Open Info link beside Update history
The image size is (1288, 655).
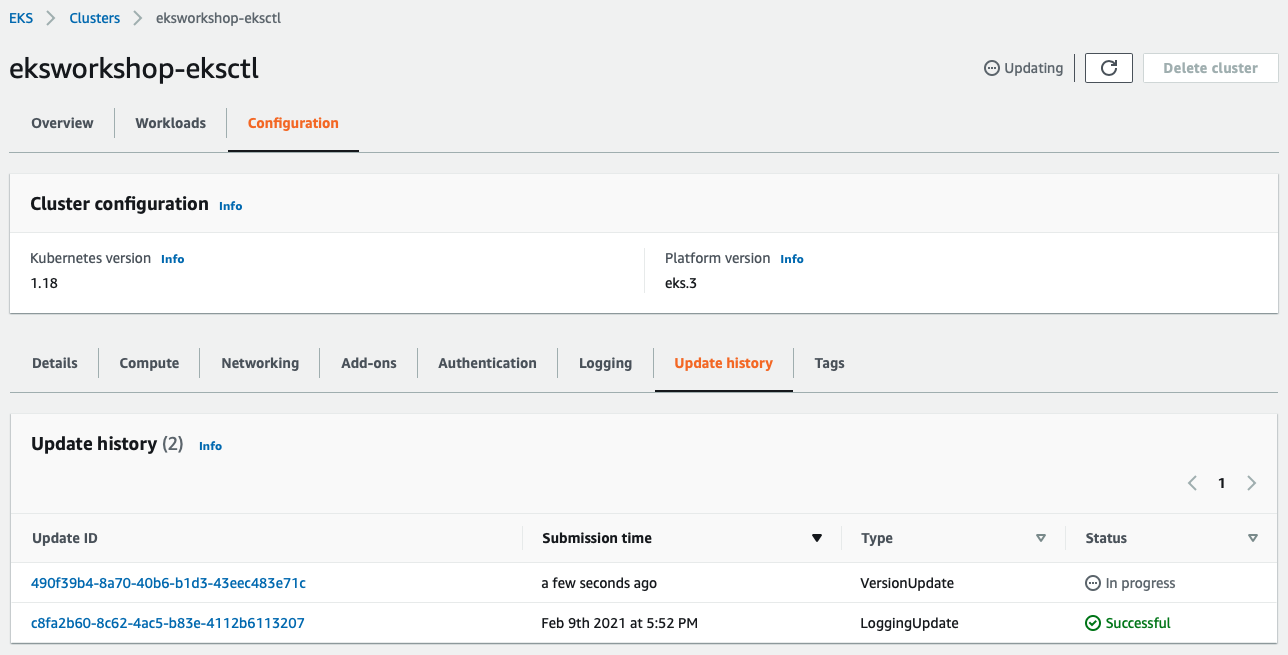coord(210,446)
